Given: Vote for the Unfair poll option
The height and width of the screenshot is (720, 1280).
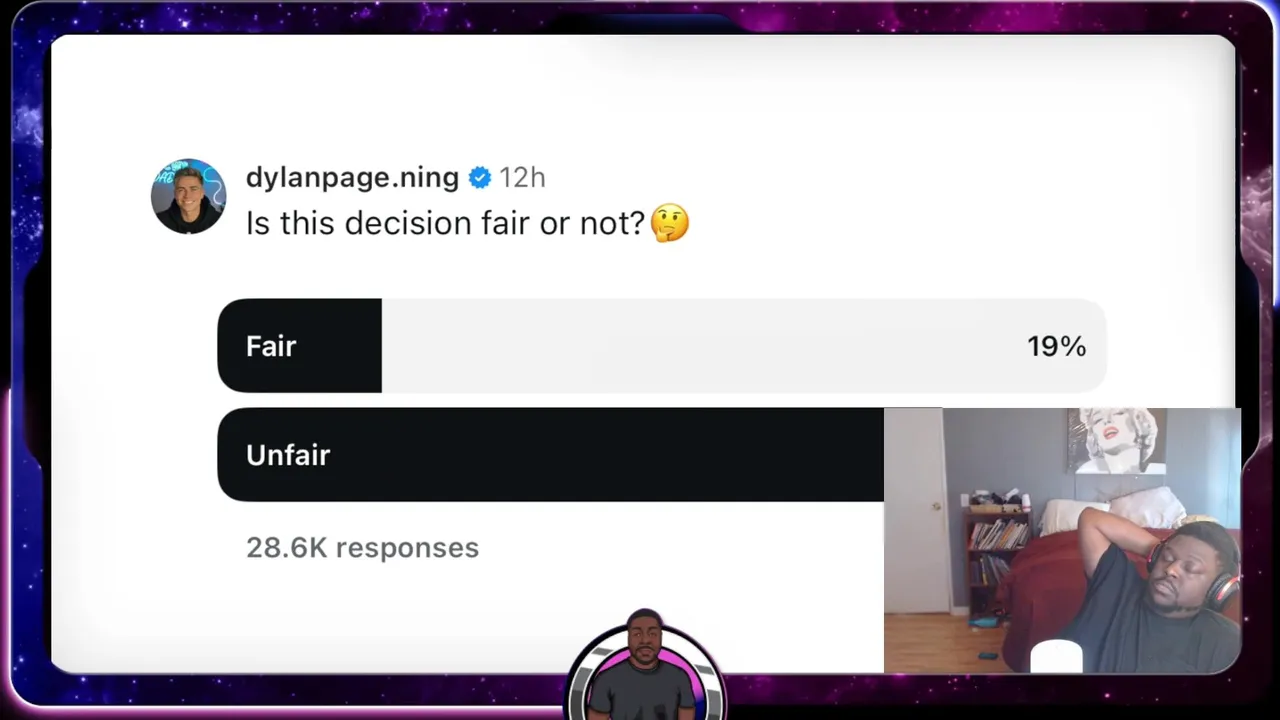Looking at the screenshot, I should (x=550, y=455).
